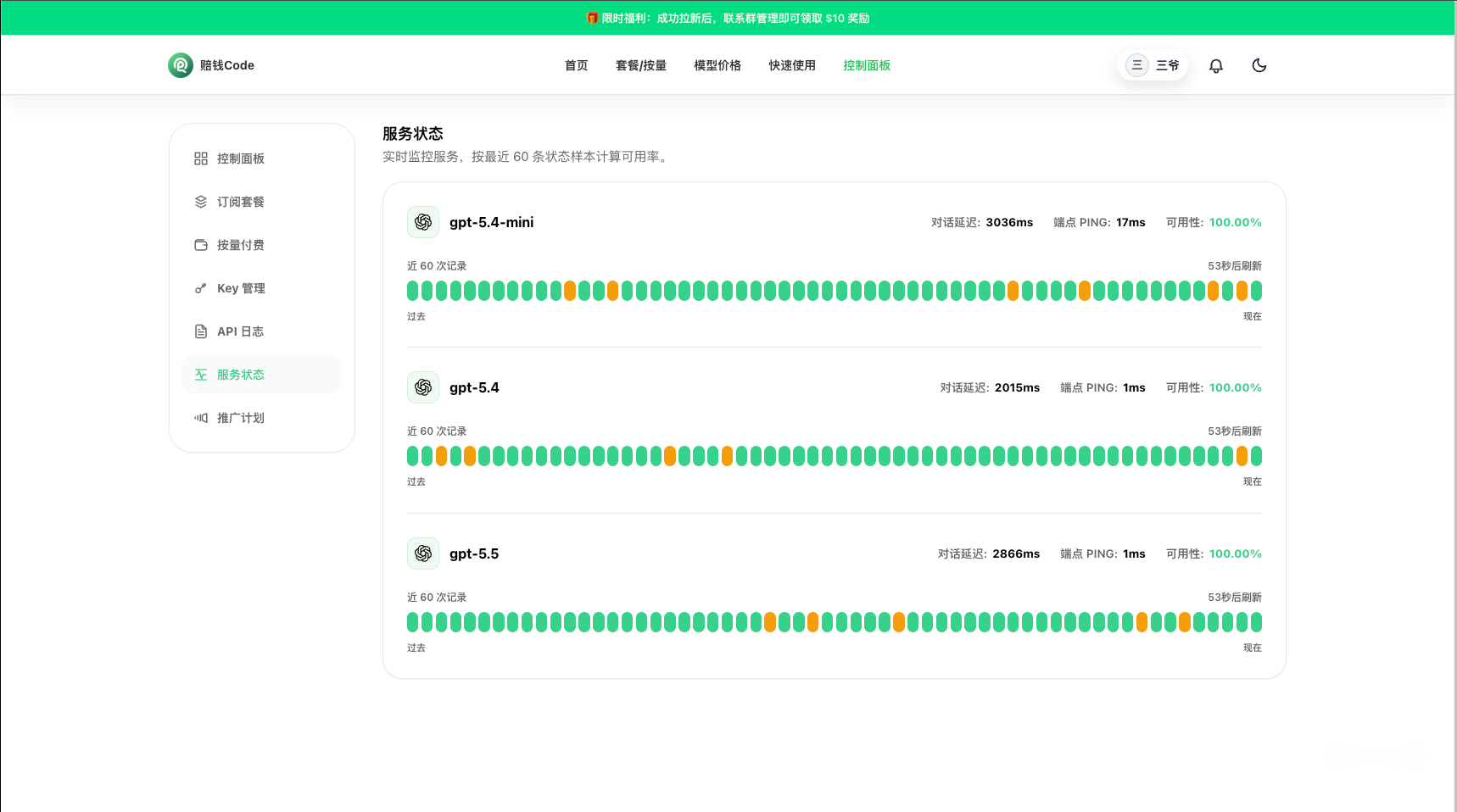Click gpt-5.5 53秒后刷新 countdown
The image size is (1457, 812).
tap(1235, 597)
